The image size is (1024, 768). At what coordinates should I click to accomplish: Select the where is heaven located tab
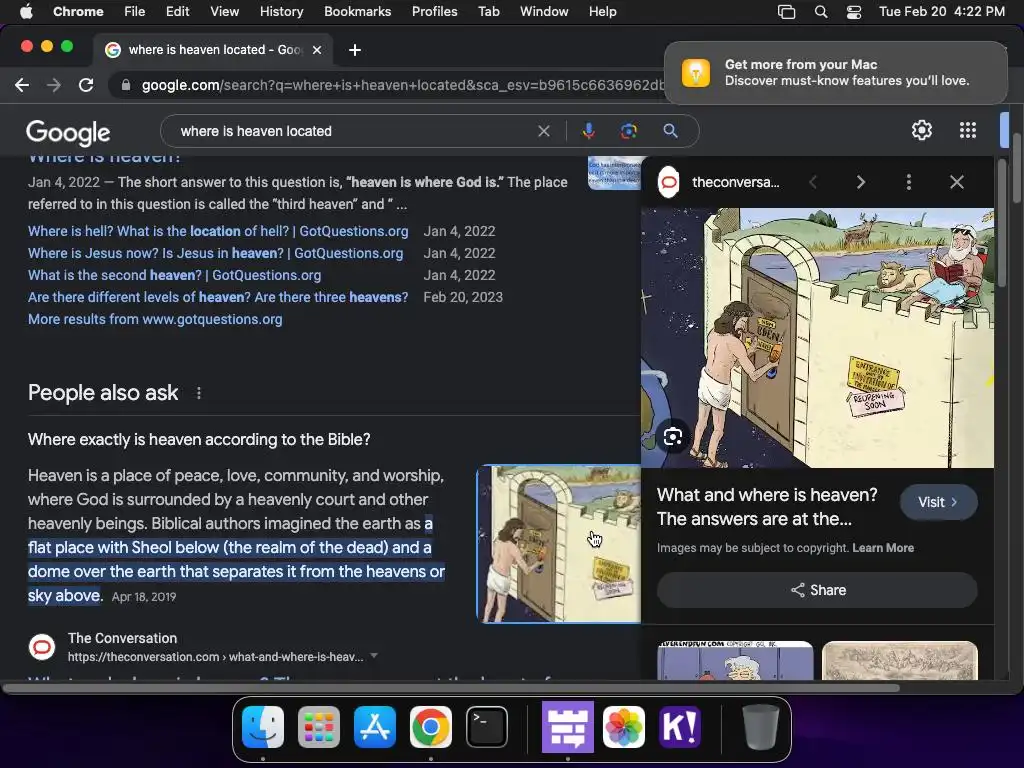[212, 50]
